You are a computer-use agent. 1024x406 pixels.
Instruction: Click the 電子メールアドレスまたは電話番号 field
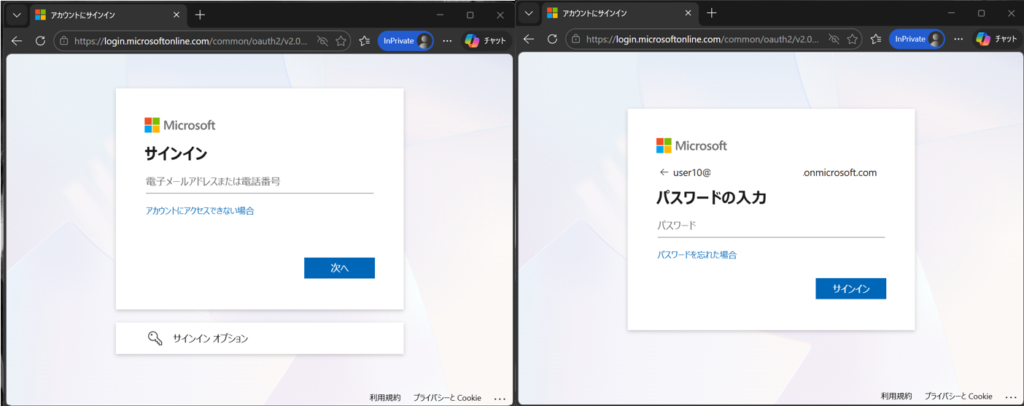pos(259,182)
